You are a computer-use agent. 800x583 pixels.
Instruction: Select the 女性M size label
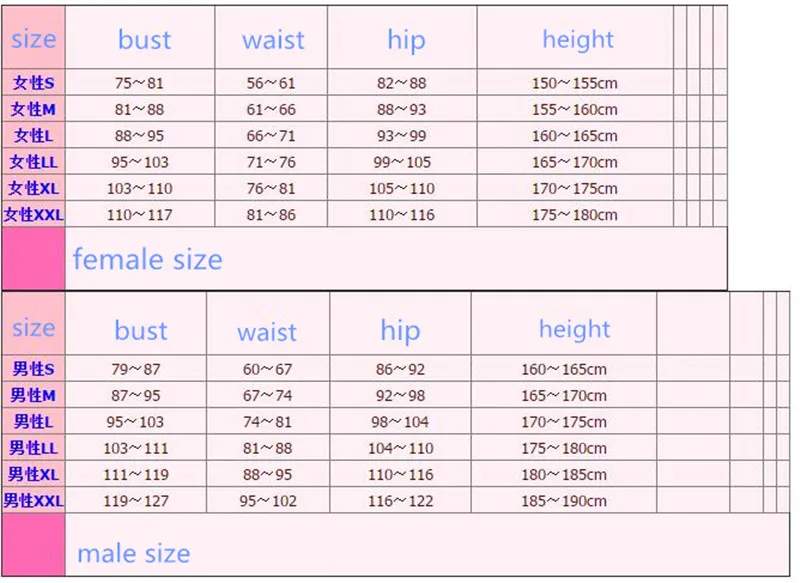pyautogui.click(x=33, y=109)
